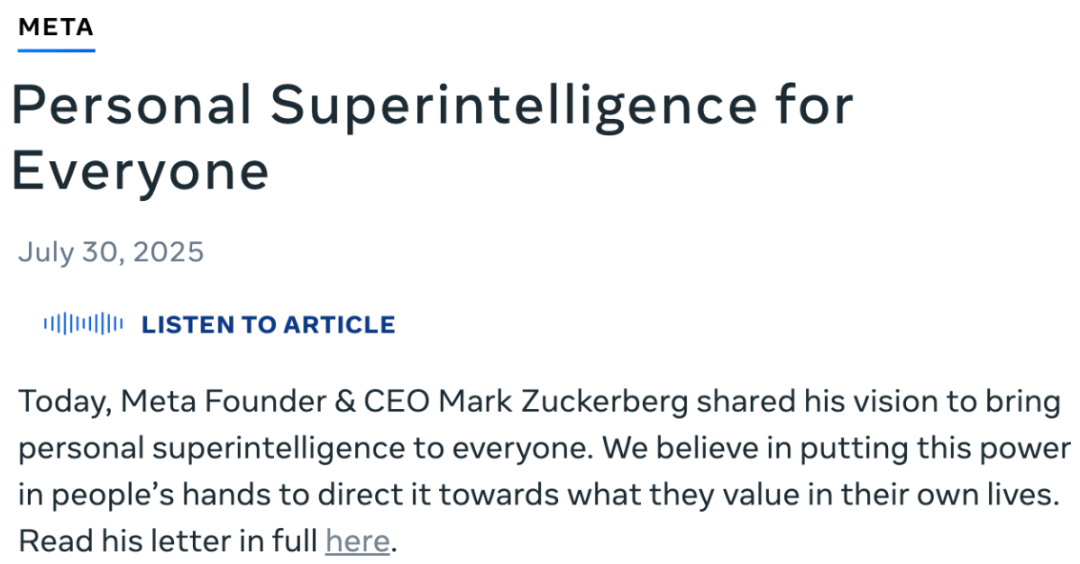Click the word "Today" starting the paragraph
1080x564 pixels.
63,403
